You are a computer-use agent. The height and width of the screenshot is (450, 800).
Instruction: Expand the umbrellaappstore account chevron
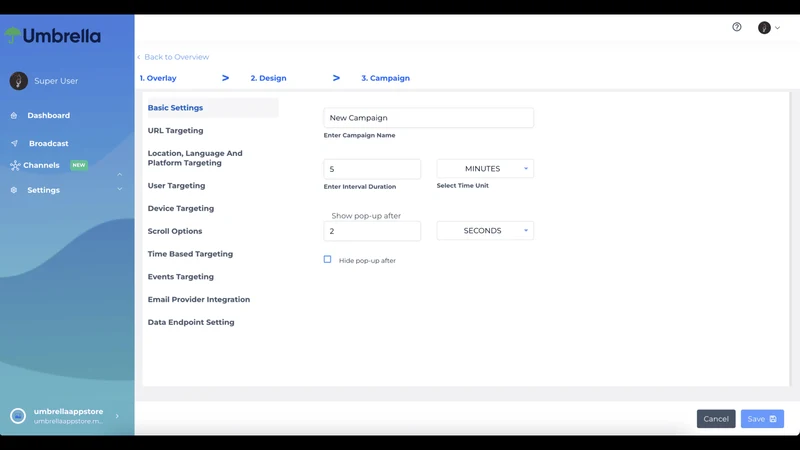[117, 416]
